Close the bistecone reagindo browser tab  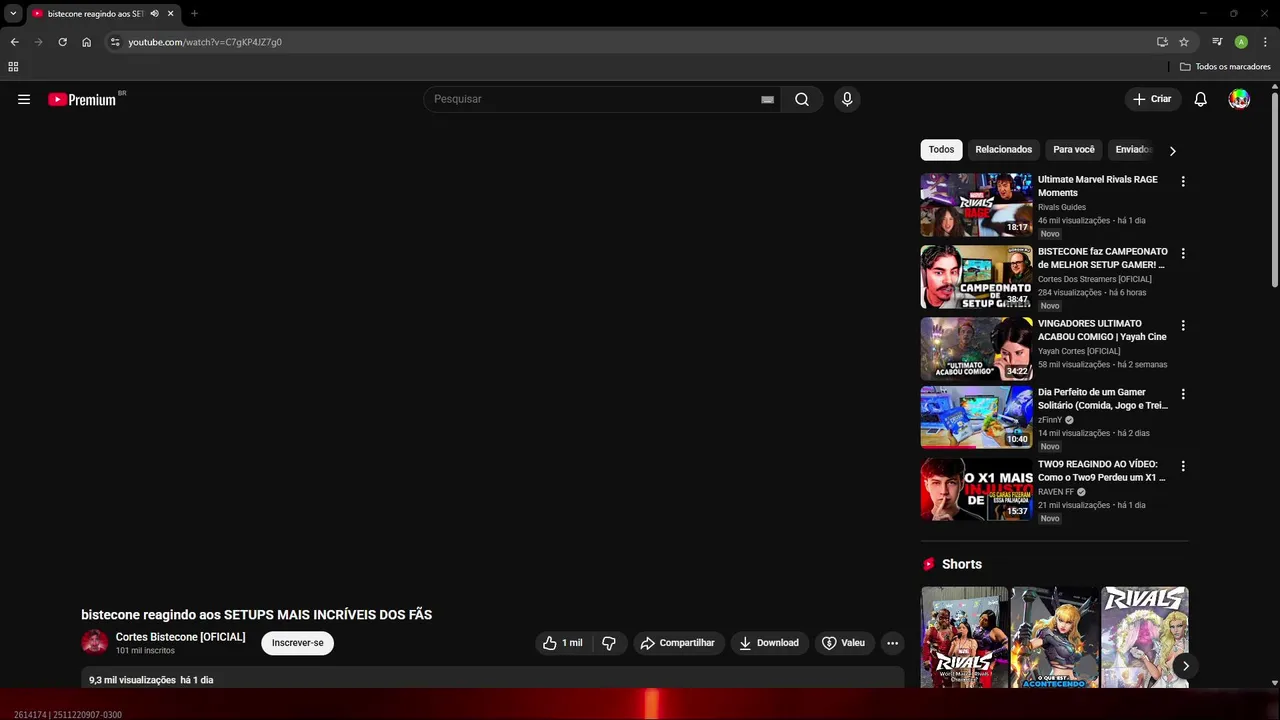(x=170, y=14)
